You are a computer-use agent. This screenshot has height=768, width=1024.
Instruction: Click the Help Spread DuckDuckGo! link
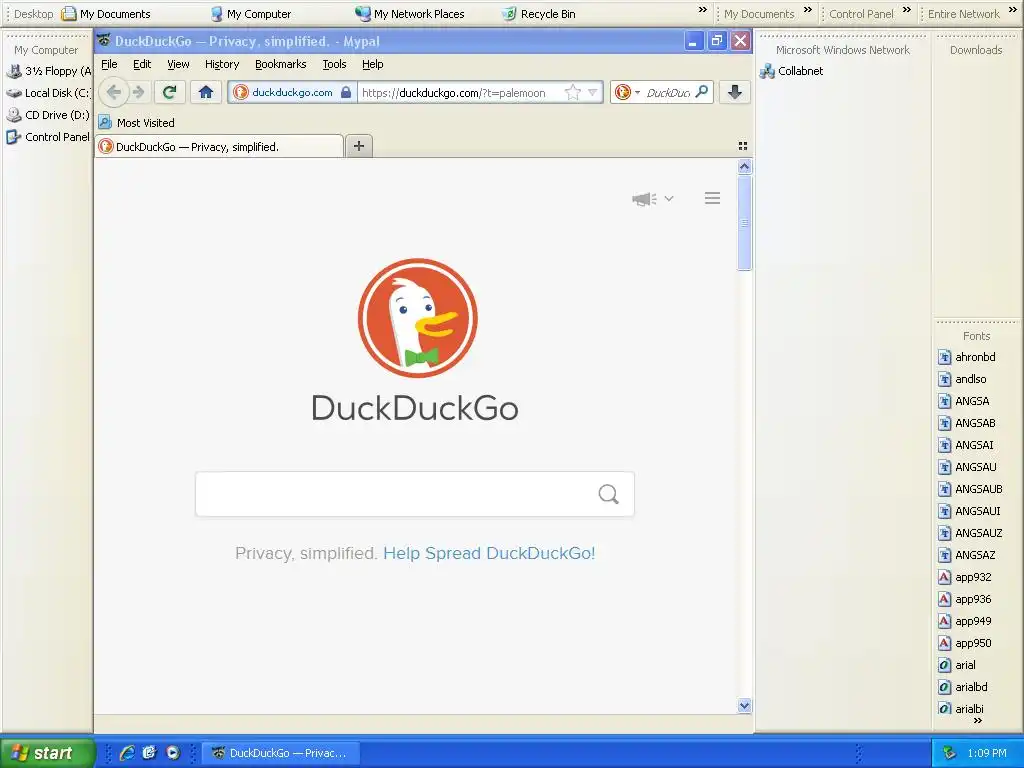489,553
